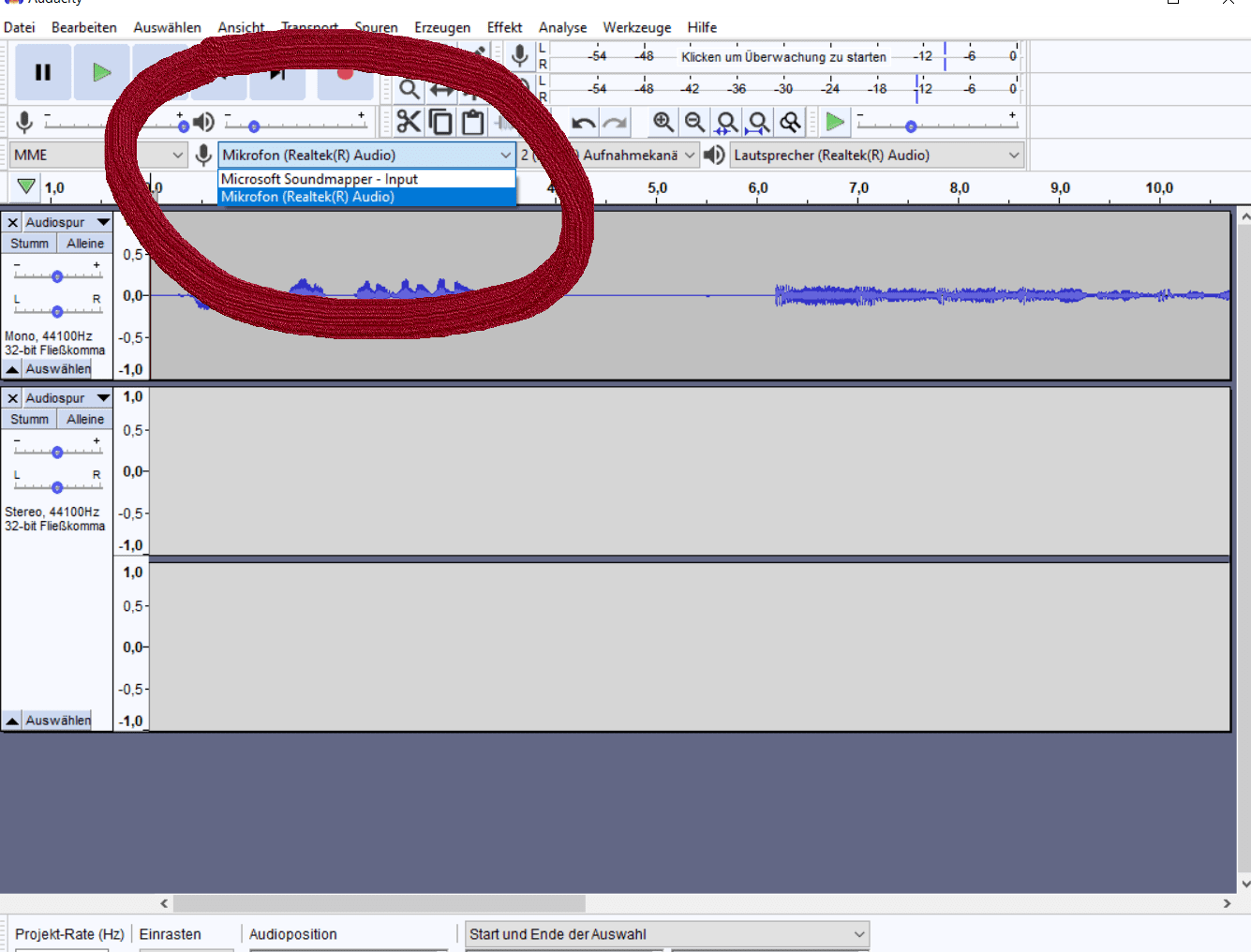Screen dimensions: 1251x952
Task: Click the speaker icon beside playback device
Action: click(714, 155)
